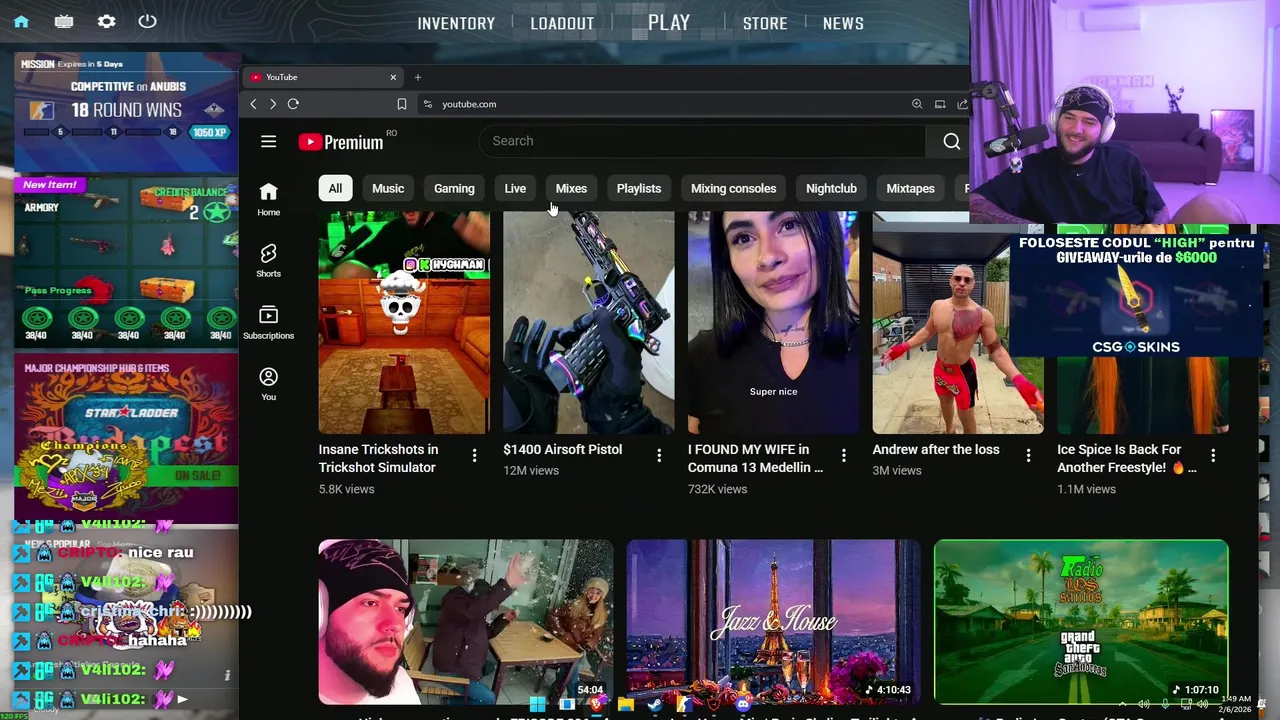Bookmark this page in the browser

click(401, 104)
